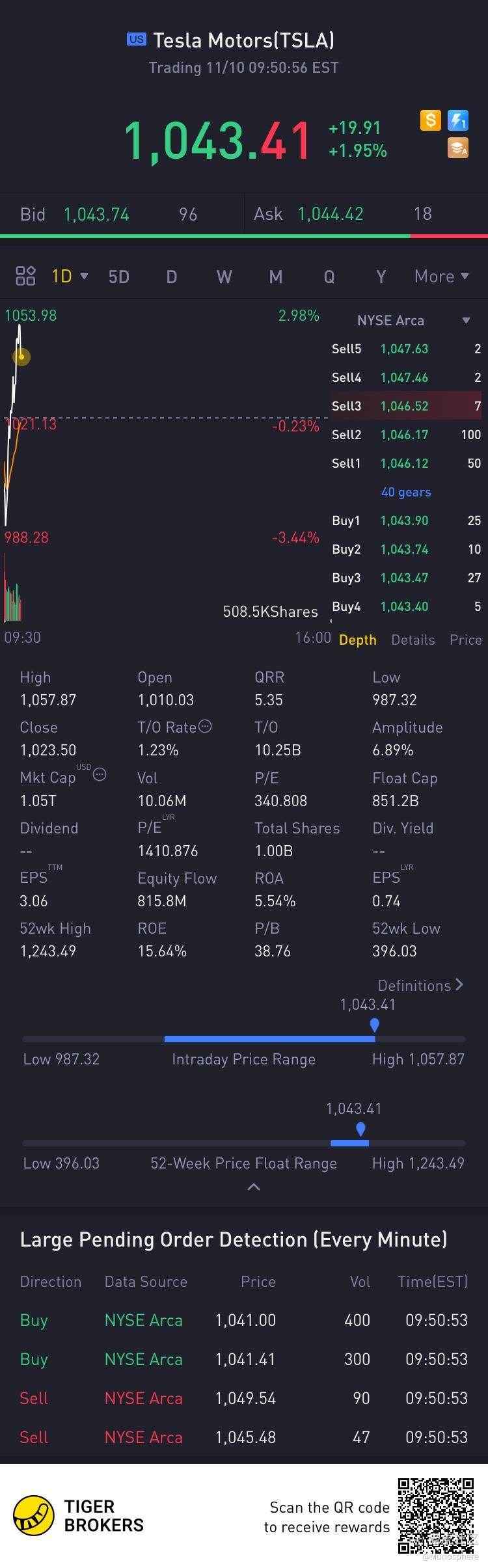Tap the Tesla Motors(TSLA) title
This screenshot has width=488, height=1568.
click(x=244, y=40)
